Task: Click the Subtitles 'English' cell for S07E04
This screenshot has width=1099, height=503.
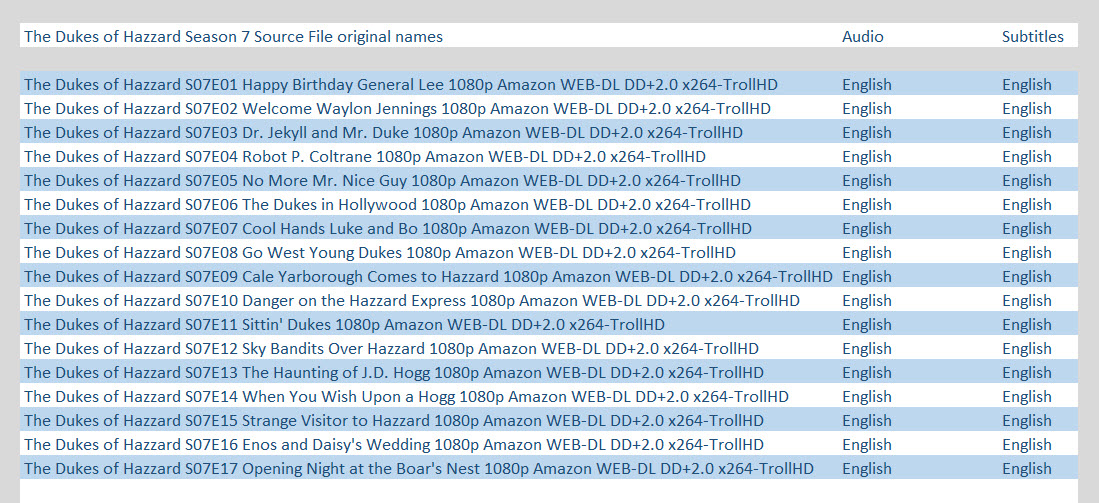Action: pyautogui.click(x=1027, y=156)
